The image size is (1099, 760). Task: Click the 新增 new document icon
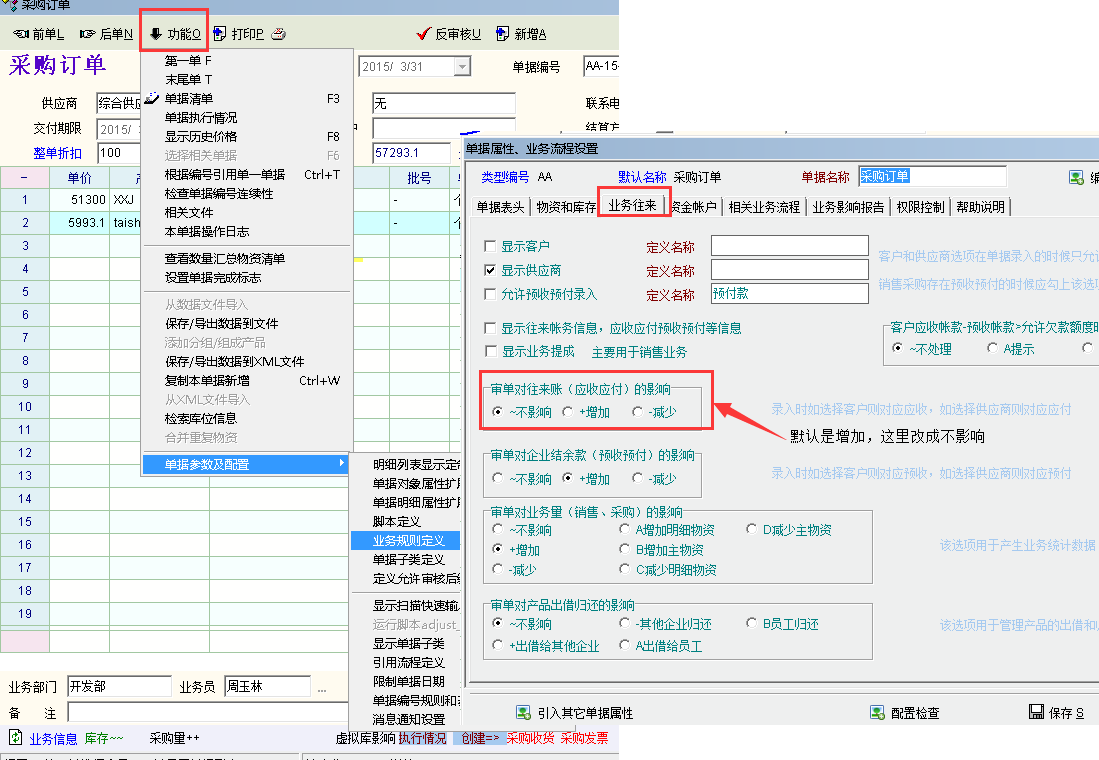(502, 34)
